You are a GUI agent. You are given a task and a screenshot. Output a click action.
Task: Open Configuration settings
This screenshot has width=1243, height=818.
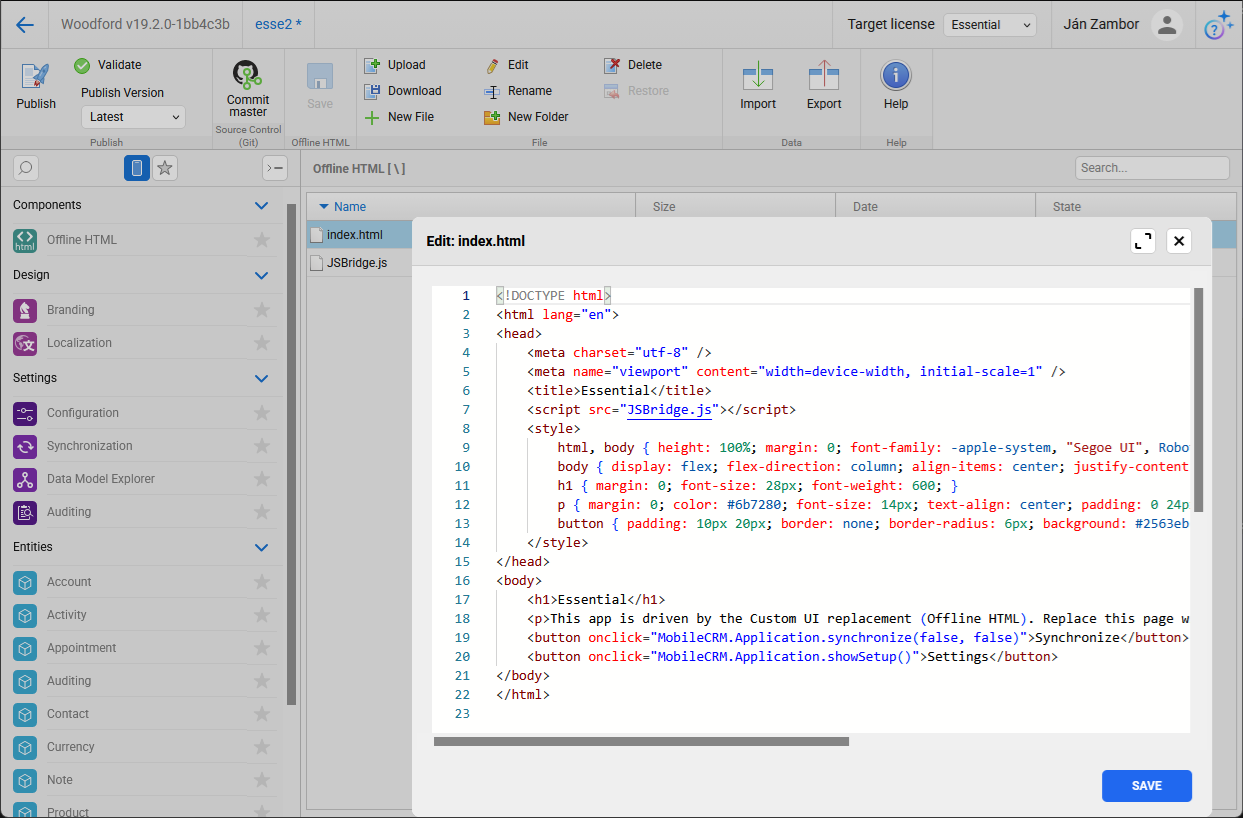tap(83, 413)
